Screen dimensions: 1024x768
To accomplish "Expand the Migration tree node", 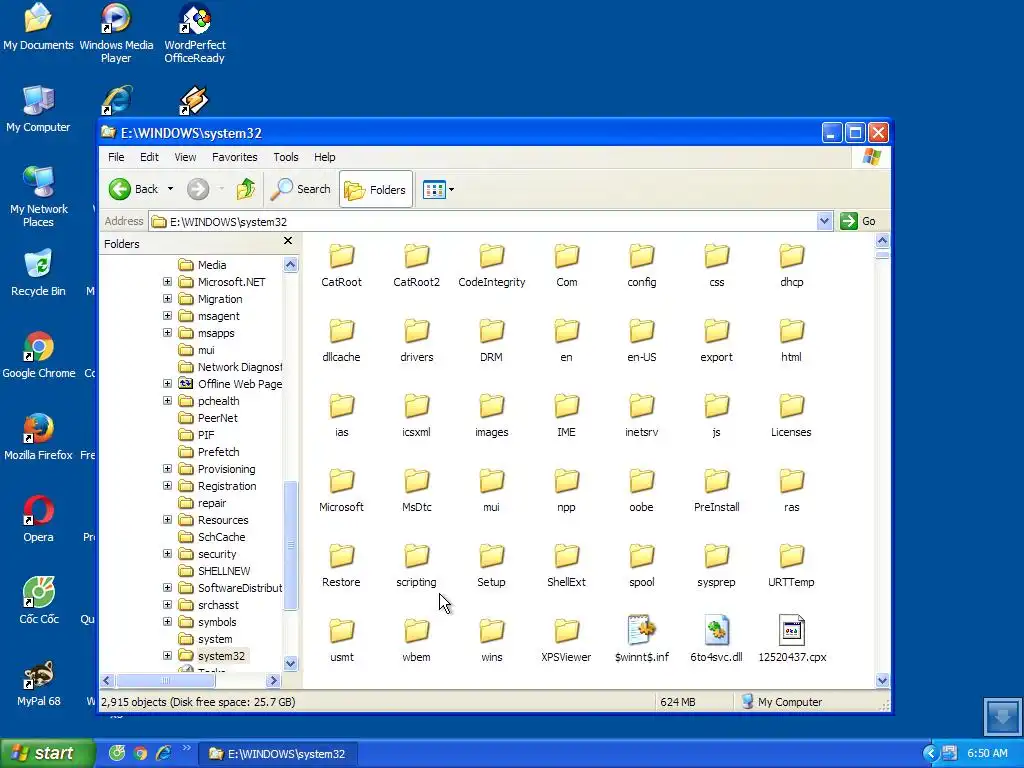I will [167, 298].
